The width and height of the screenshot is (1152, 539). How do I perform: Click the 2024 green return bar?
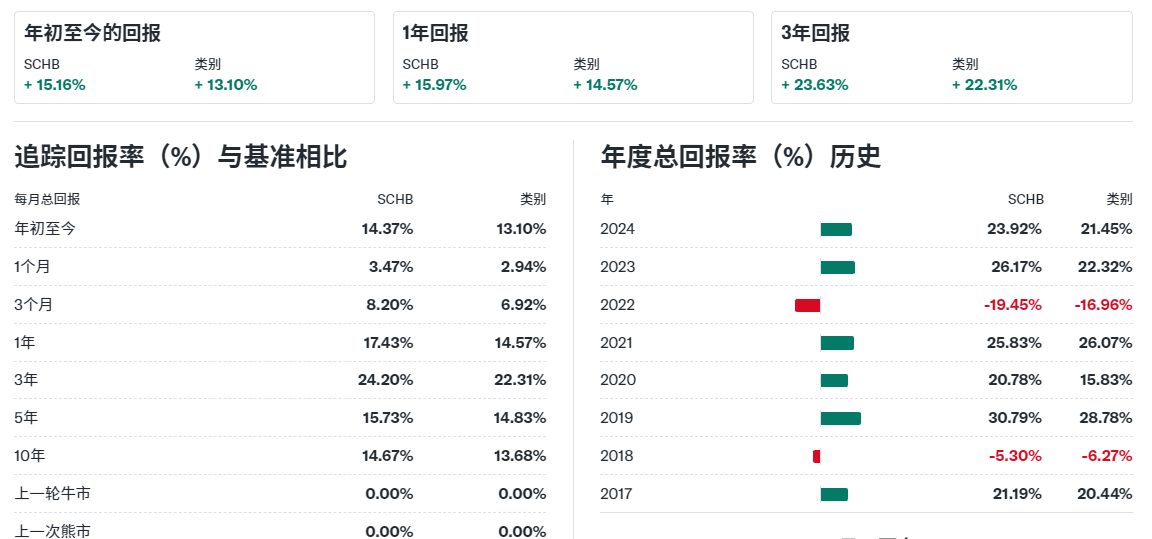(836, 229)
